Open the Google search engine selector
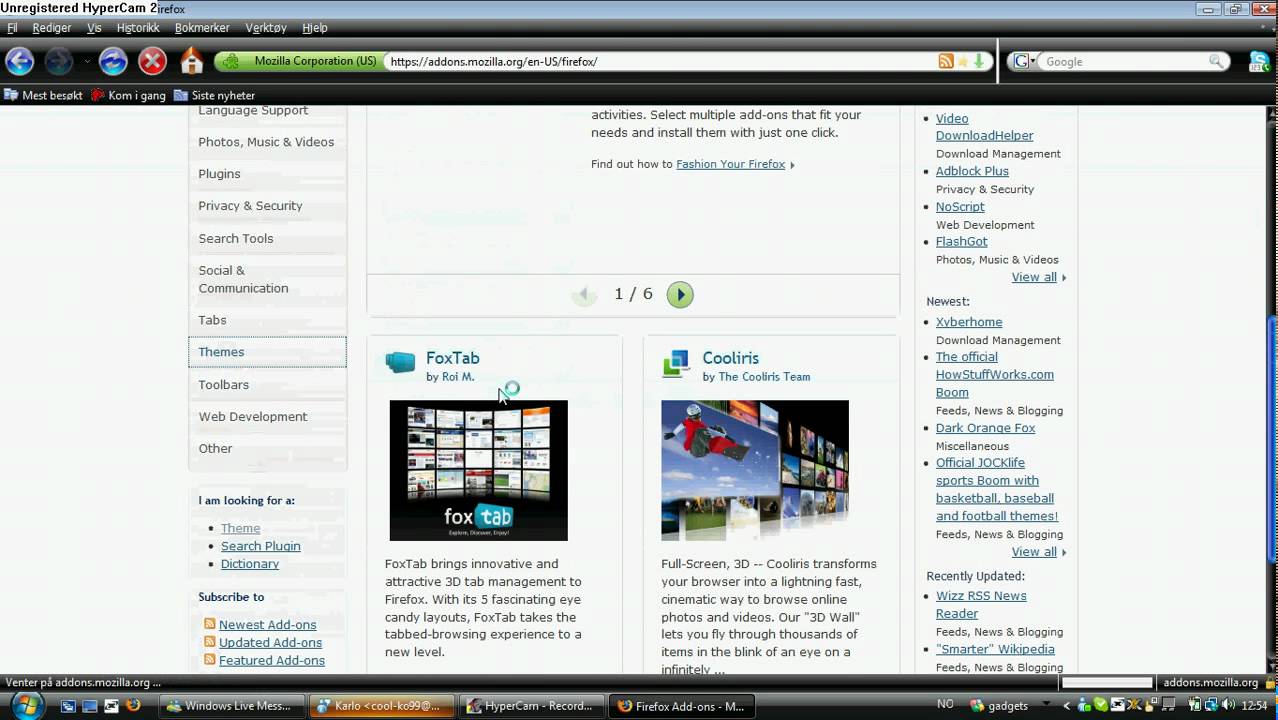The height and width of the screenshot is (720, 1278). point(1024,61)
